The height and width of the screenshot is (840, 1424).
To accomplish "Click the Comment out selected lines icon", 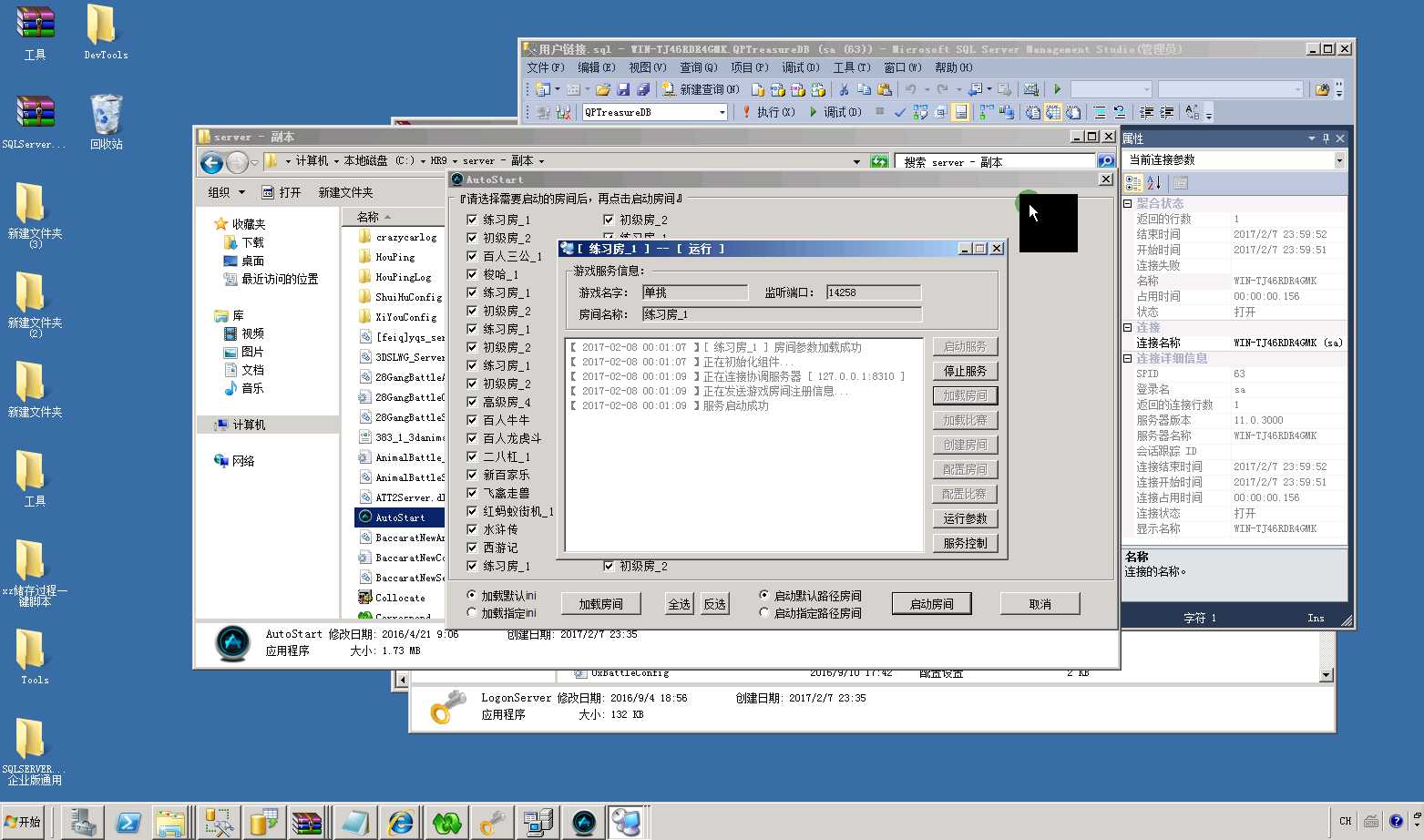I will 1100,112.
